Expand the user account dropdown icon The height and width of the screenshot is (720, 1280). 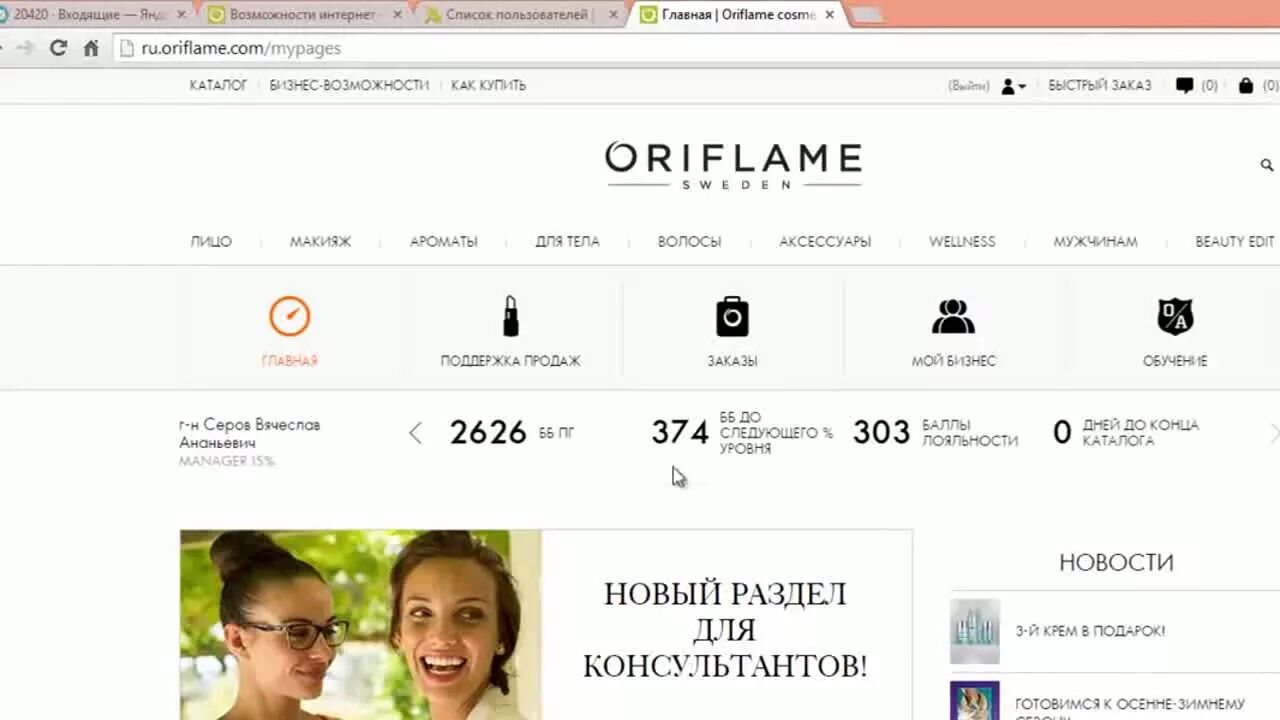coord(1013,86)
